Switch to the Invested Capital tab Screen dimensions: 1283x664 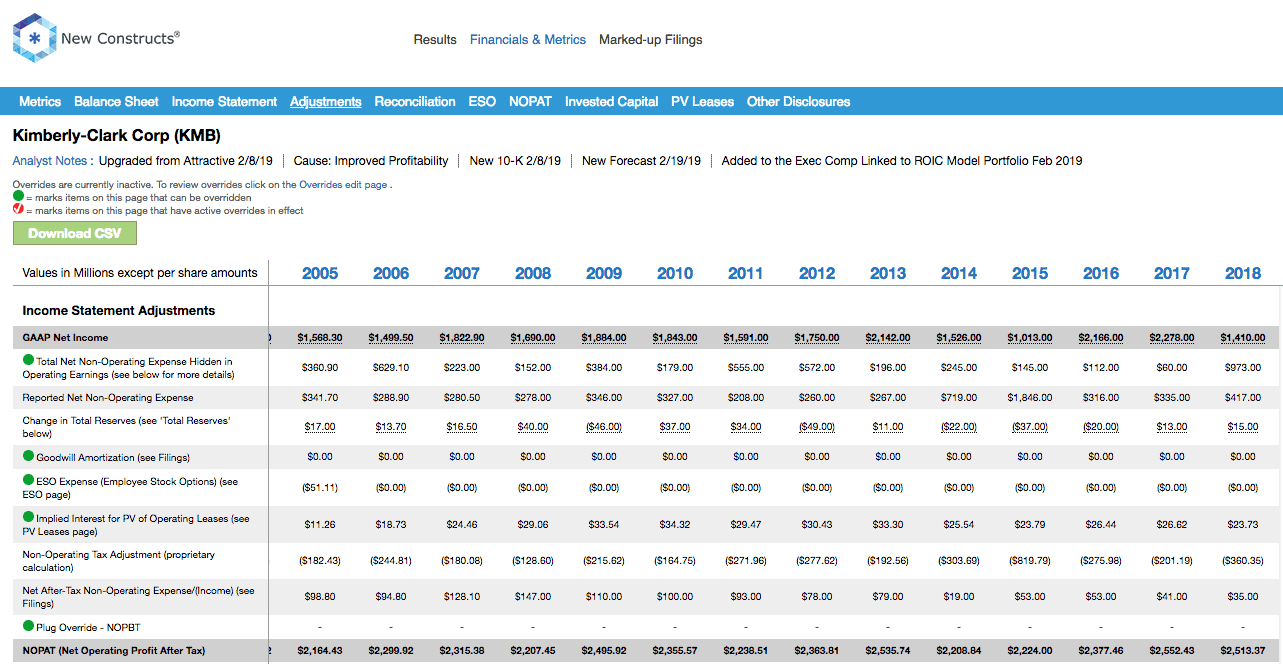(611, 101)
